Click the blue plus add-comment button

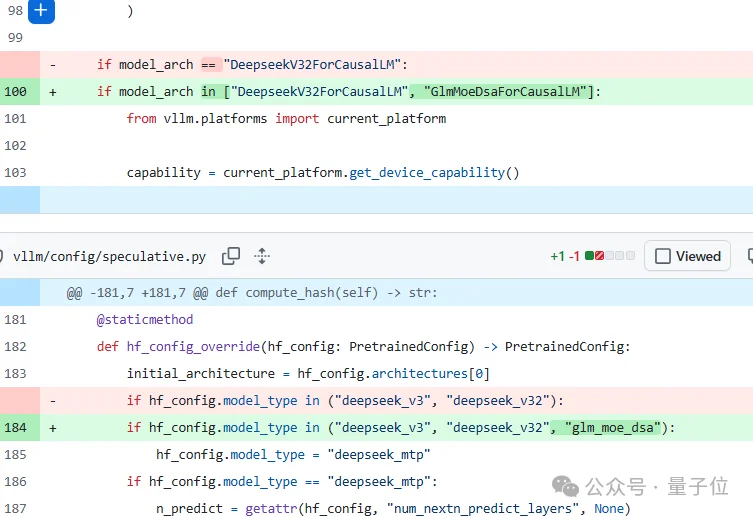tap(40, 11)
